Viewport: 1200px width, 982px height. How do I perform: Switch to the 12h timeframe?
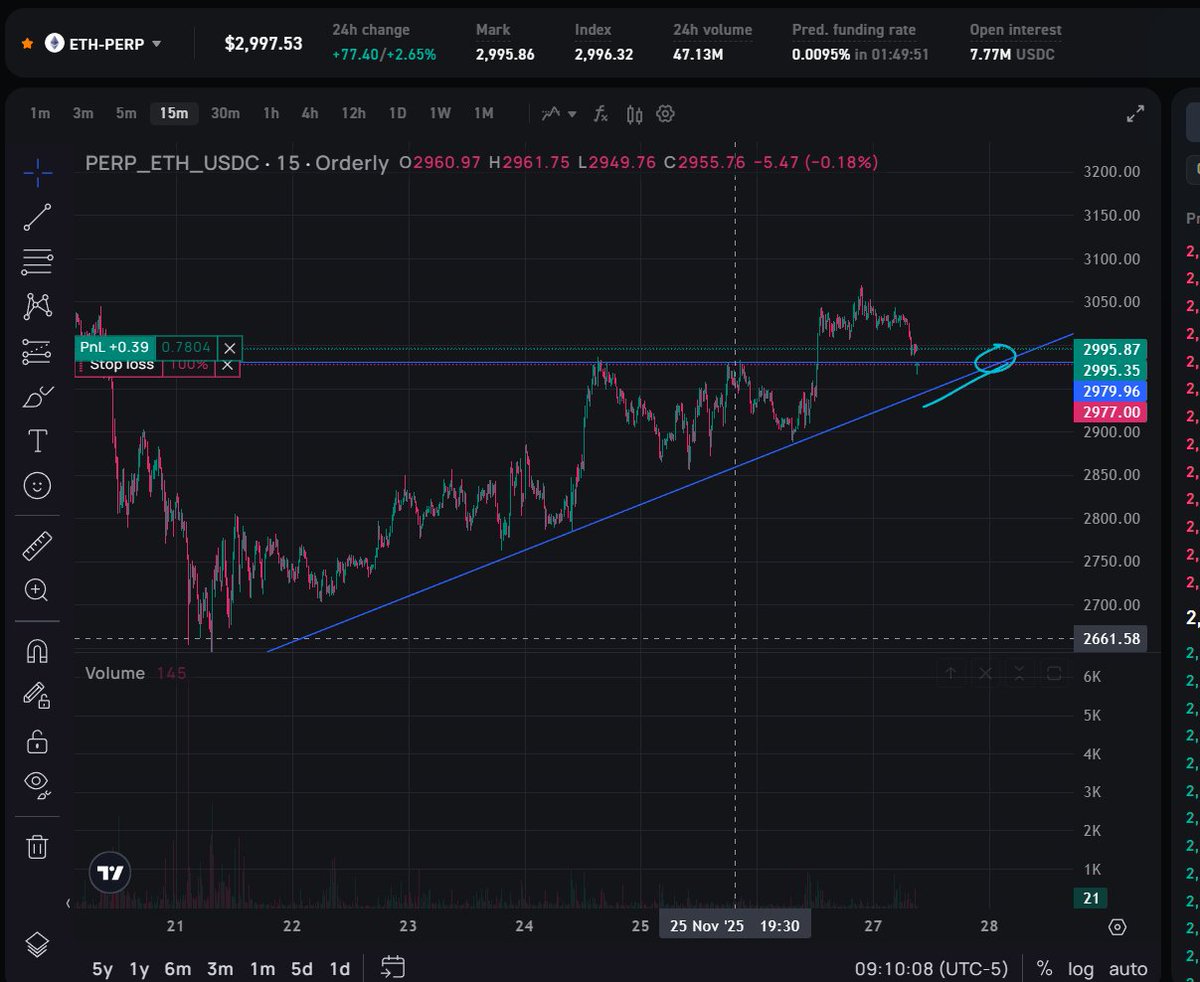(353, 113)
